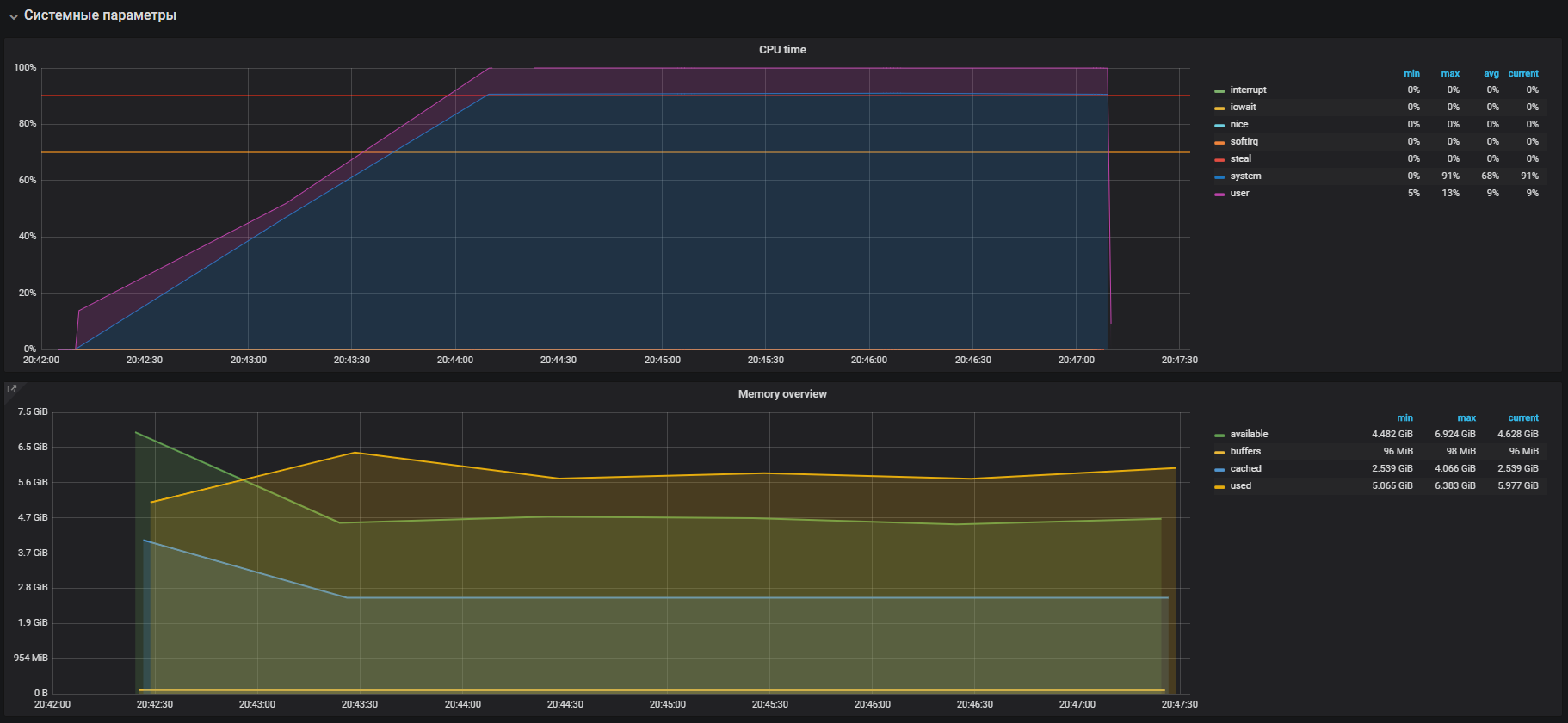This screenshot has width=1568, height=723.
Task: Sort Memory overview legend by min column
Action: (x=1404, y=418)
